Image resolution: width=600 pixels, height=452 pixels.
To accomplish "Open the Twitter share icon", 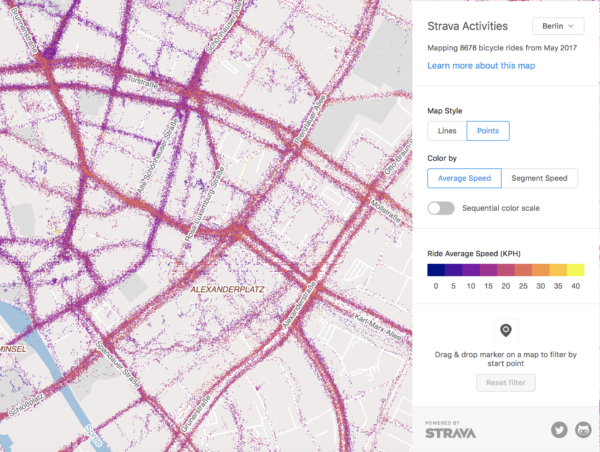I will pos(559,430).
